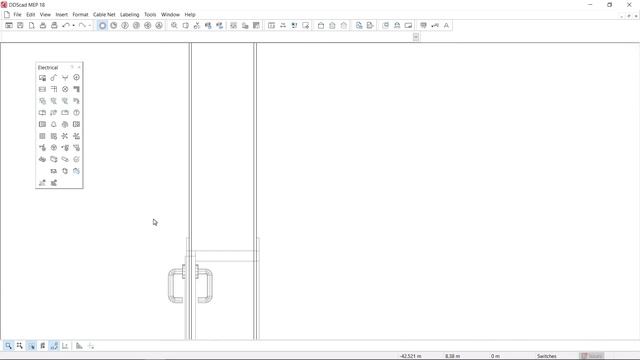This screenshot has height=360, width=640.
Task: Click the first house-shaped toolbar icon
Action: 321,25
